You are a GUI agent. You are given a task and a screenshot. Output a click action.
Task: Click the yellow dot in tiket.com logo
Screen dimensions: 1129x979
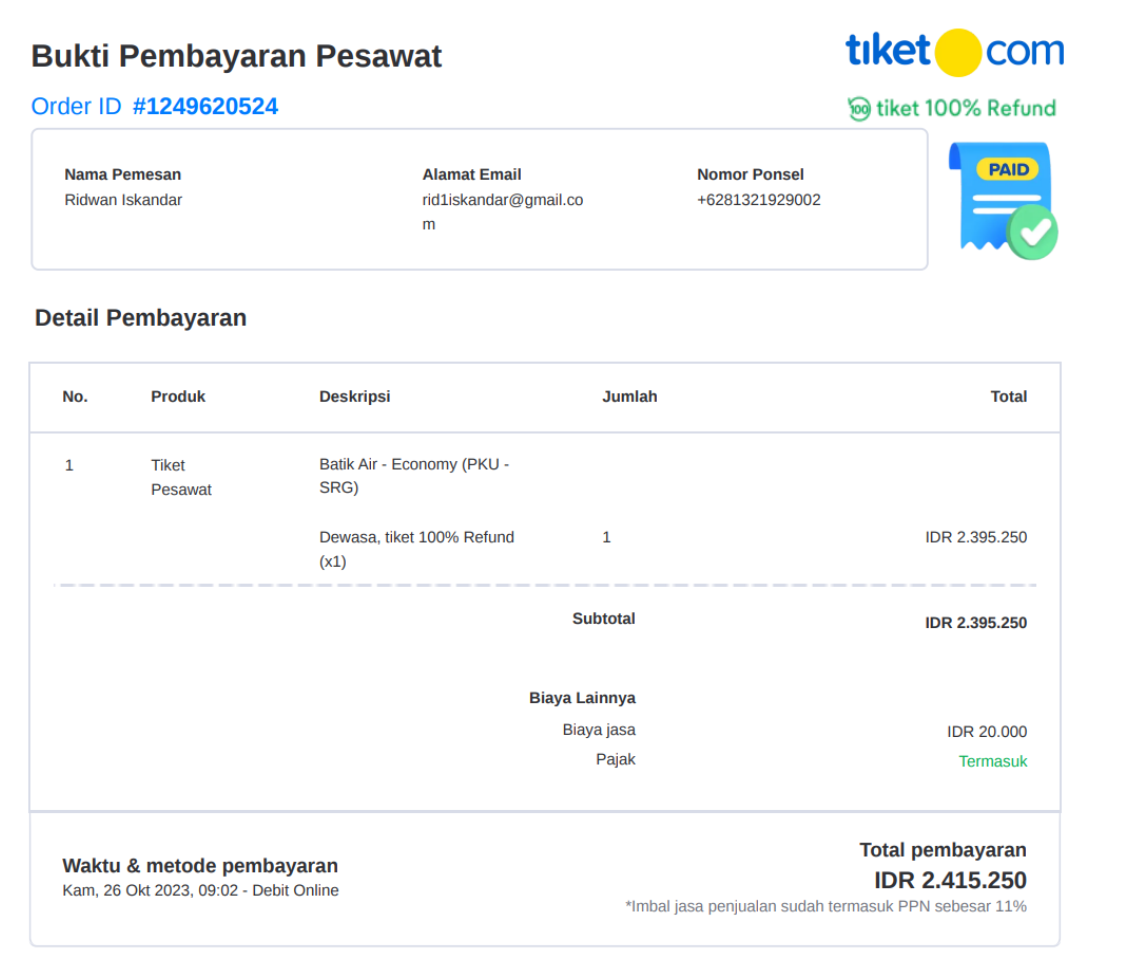pyautogui.click(x=958, y=53)
